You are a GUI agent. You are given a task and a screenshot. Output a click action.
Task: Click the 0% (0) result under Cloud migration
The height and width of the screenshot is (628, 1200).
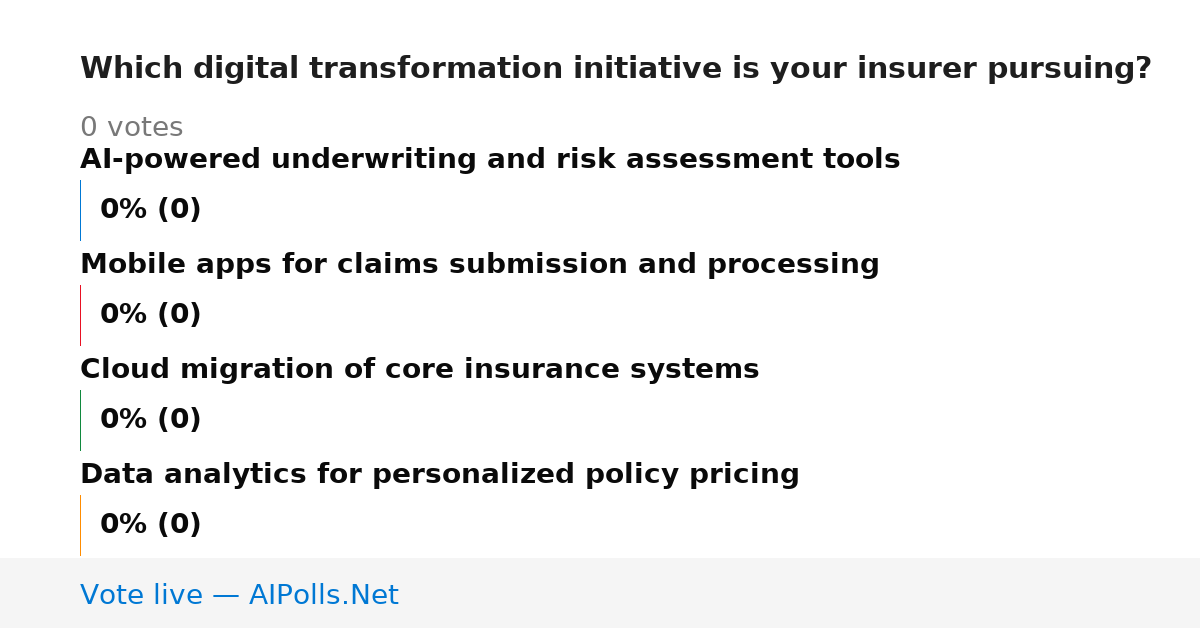151,420
